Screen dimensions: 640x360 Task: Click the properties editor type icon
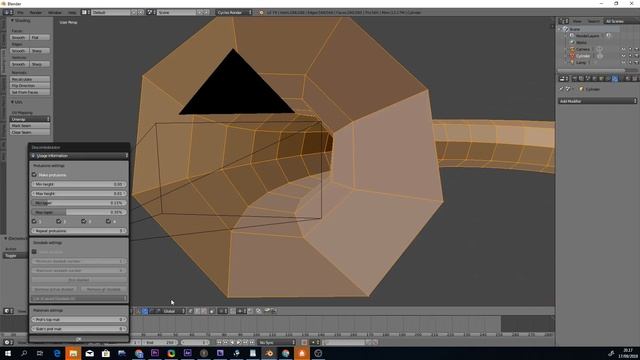[563, 78]
